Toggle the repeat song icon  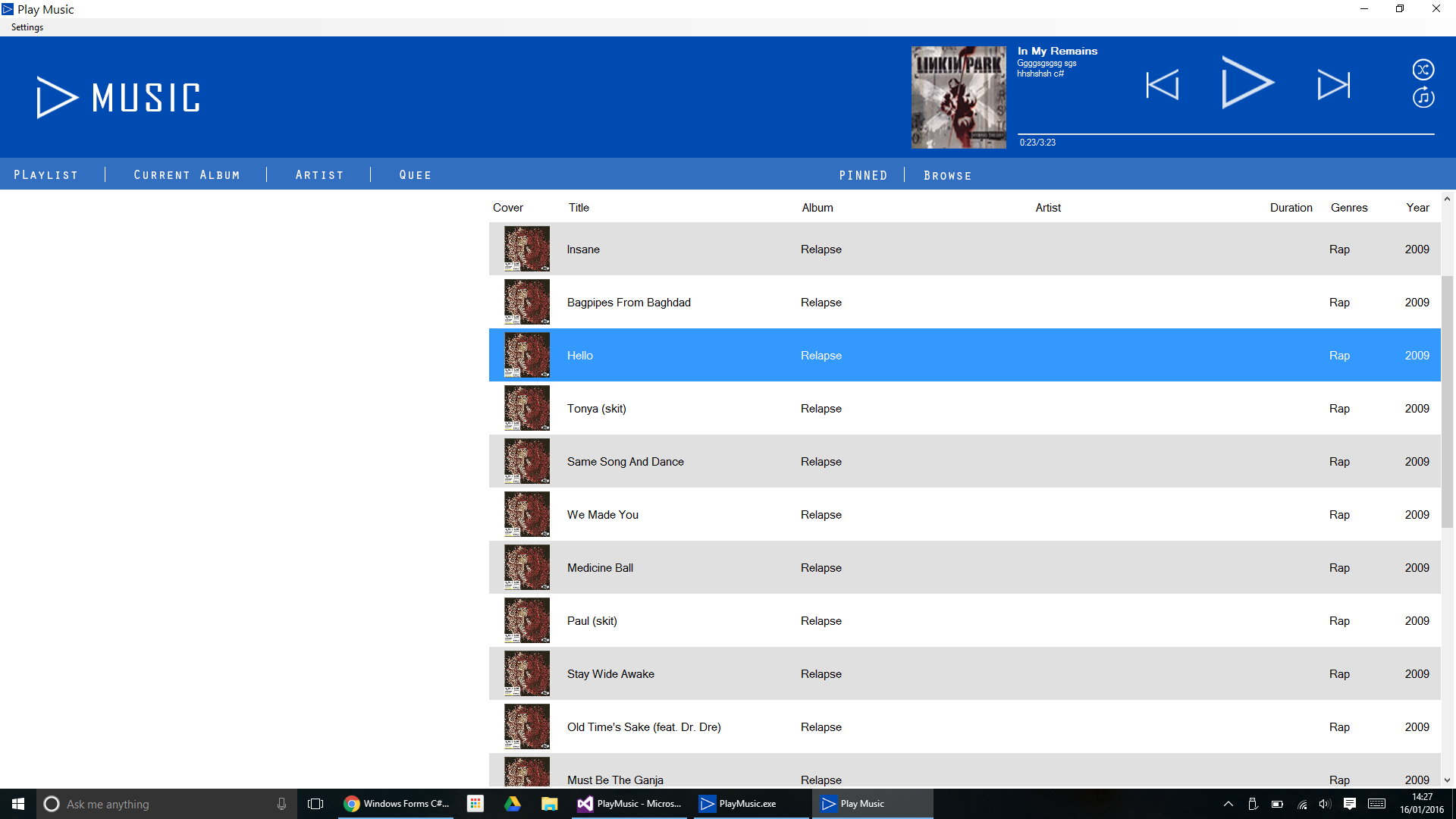(x=1423, y=98)
